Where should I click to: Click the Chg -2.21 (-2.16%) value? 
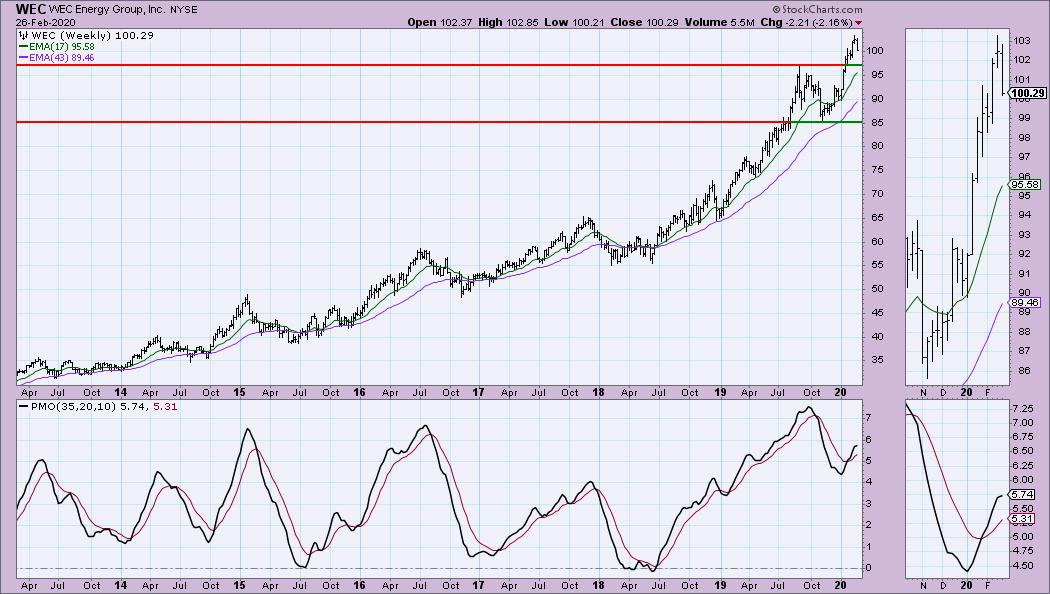point(806,22)
